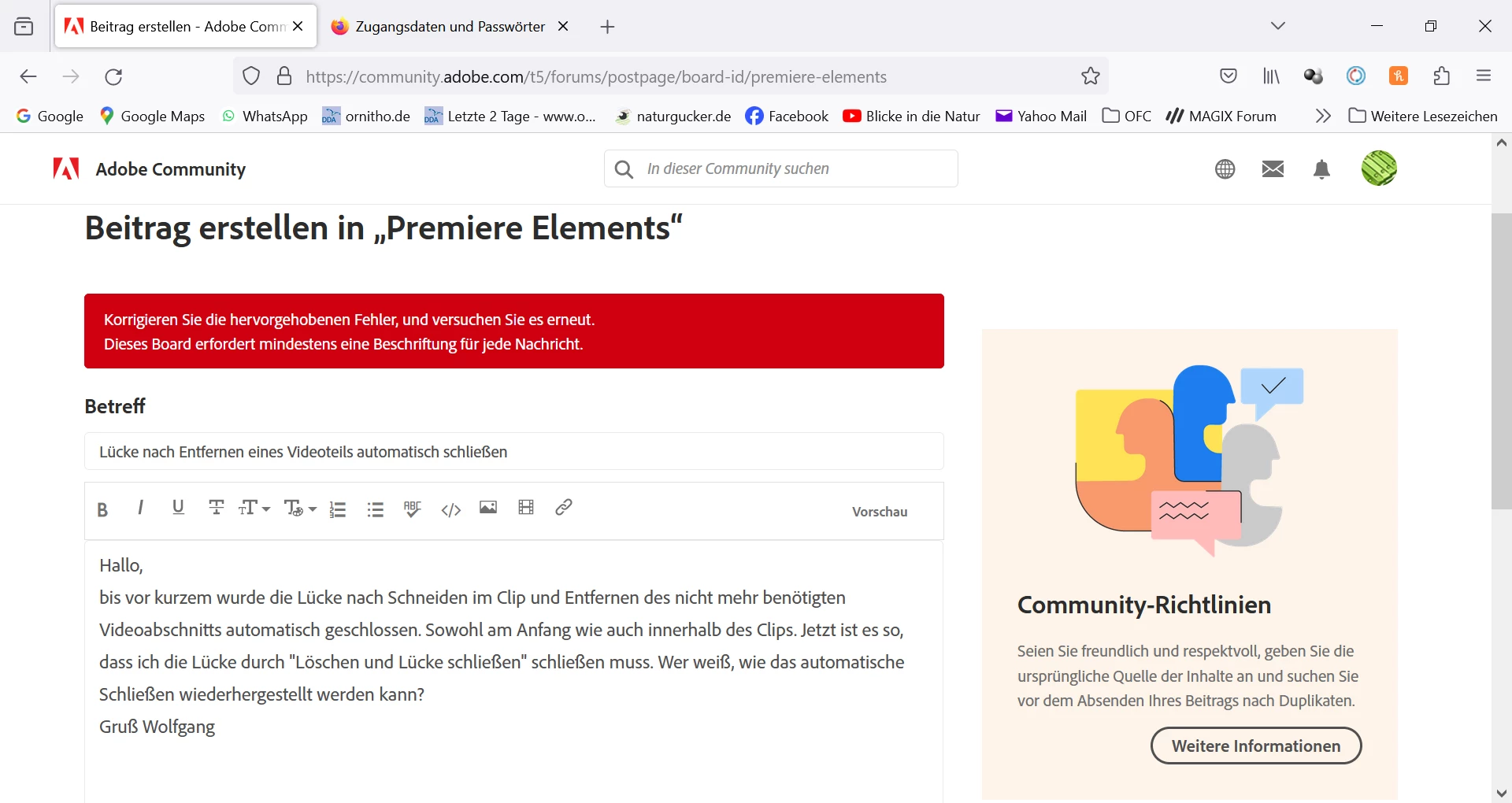The width and height of the screenshot is (1512, 803).
Task: Open the language globe selector
Action: coord(1225,169)
